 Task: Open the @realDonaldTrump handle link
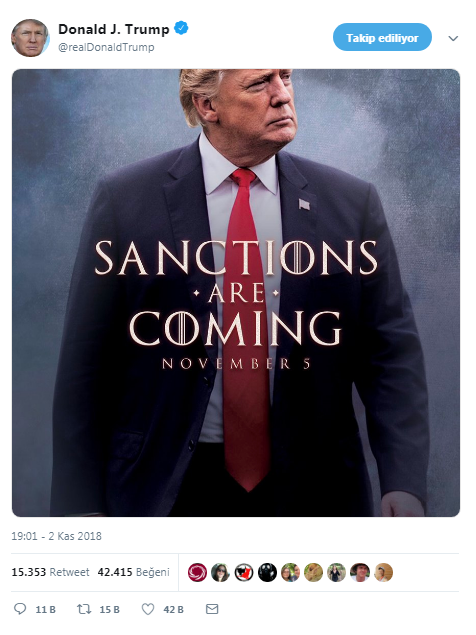[106, 47]
